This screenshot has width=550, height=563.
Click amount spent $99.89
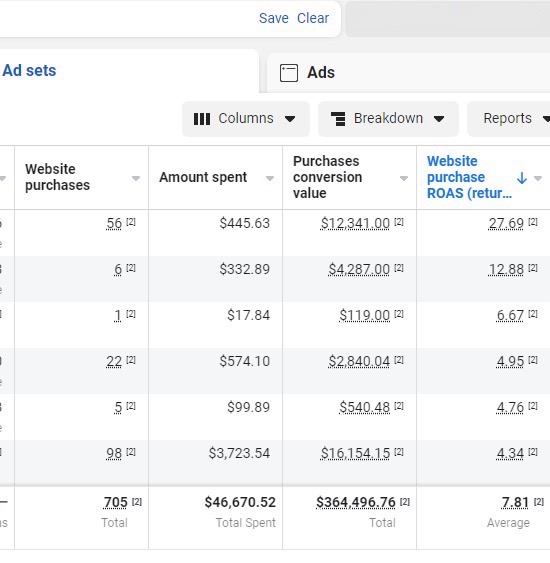[x=248, y=407]
